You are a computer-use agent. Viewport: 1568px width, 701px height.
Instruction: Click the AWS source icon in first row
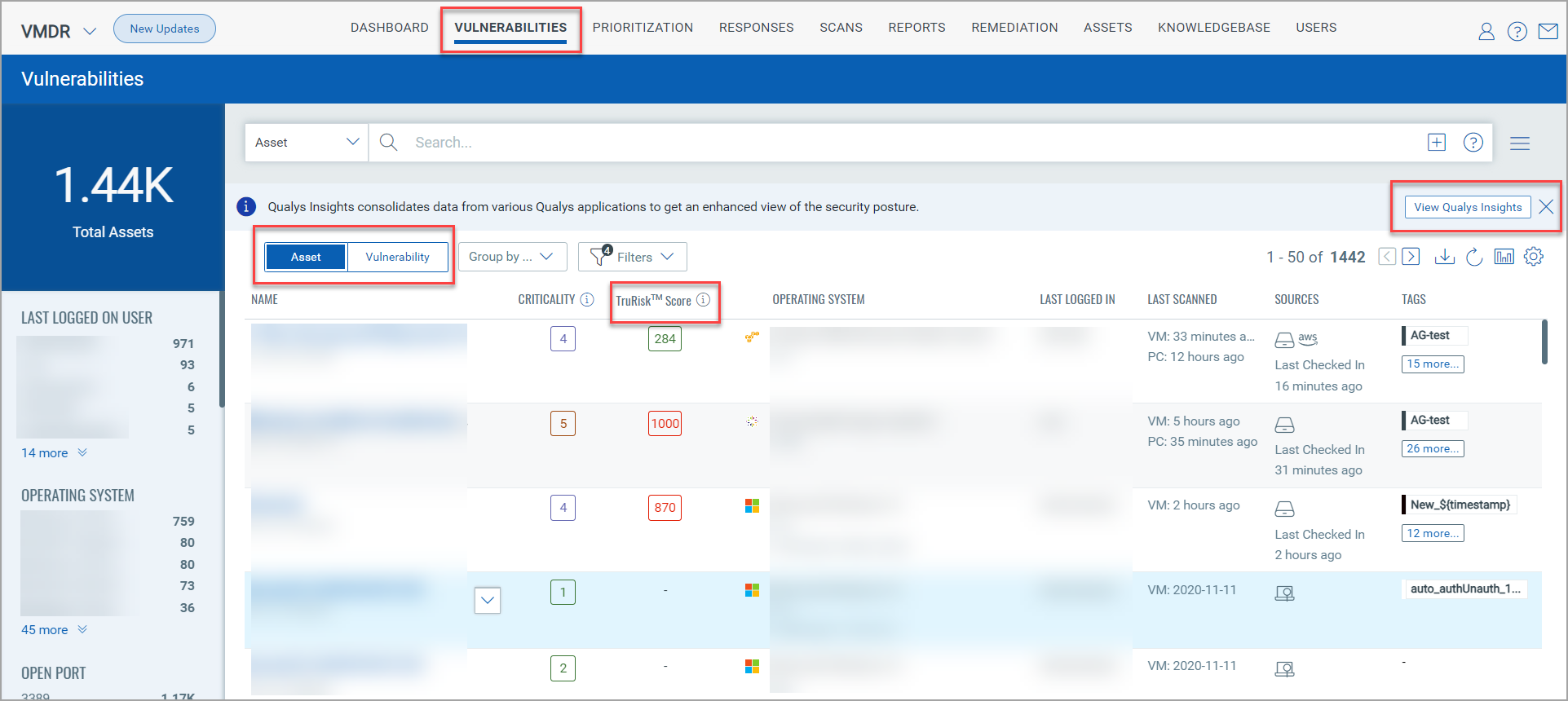(x=1308, y=337)
